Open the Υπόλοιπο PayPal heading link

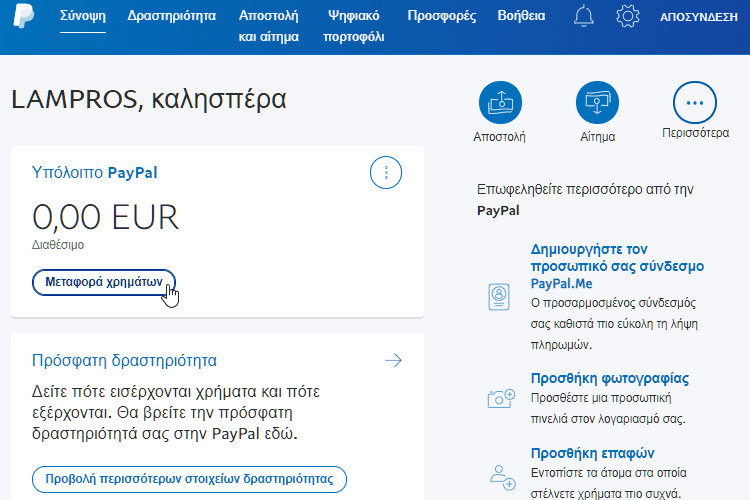coord(94,172)
